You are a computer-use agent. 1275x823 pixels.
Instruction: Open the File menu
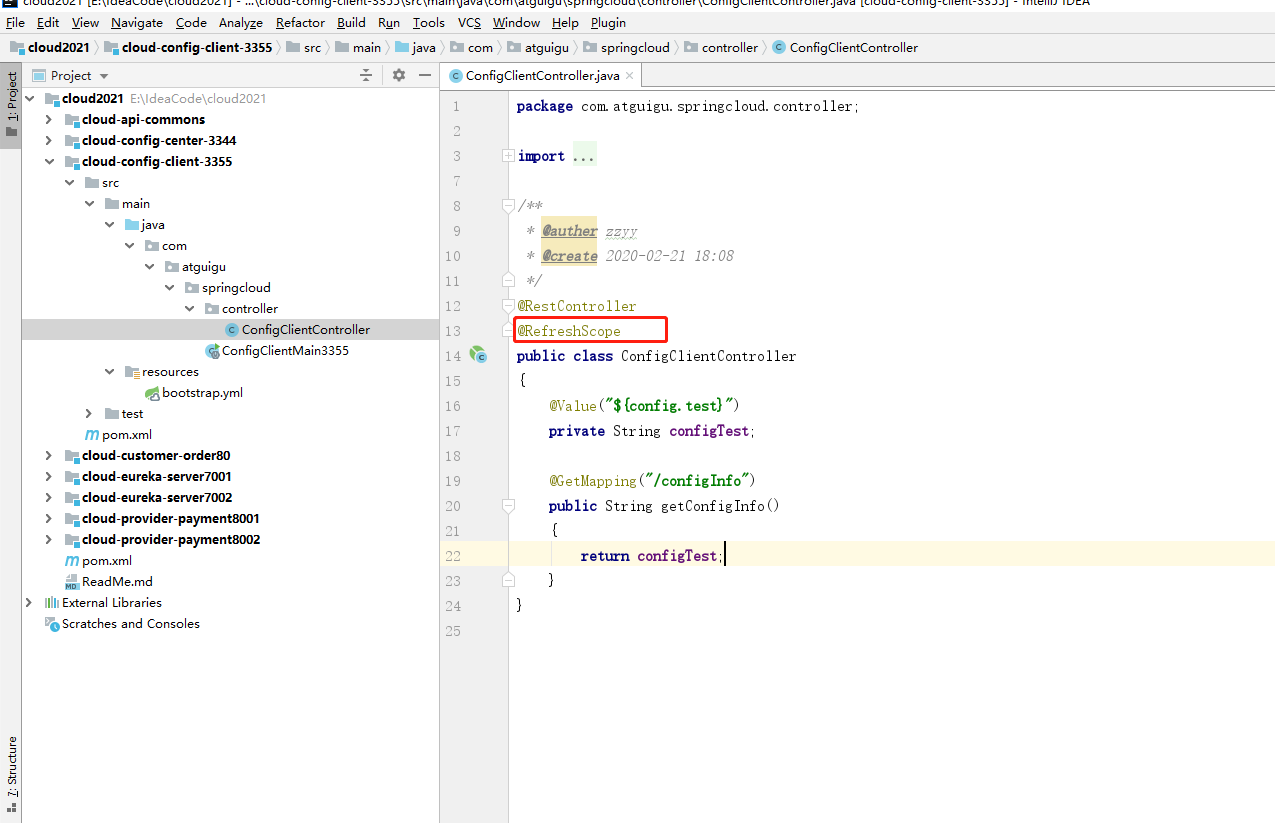coord(16,22)
